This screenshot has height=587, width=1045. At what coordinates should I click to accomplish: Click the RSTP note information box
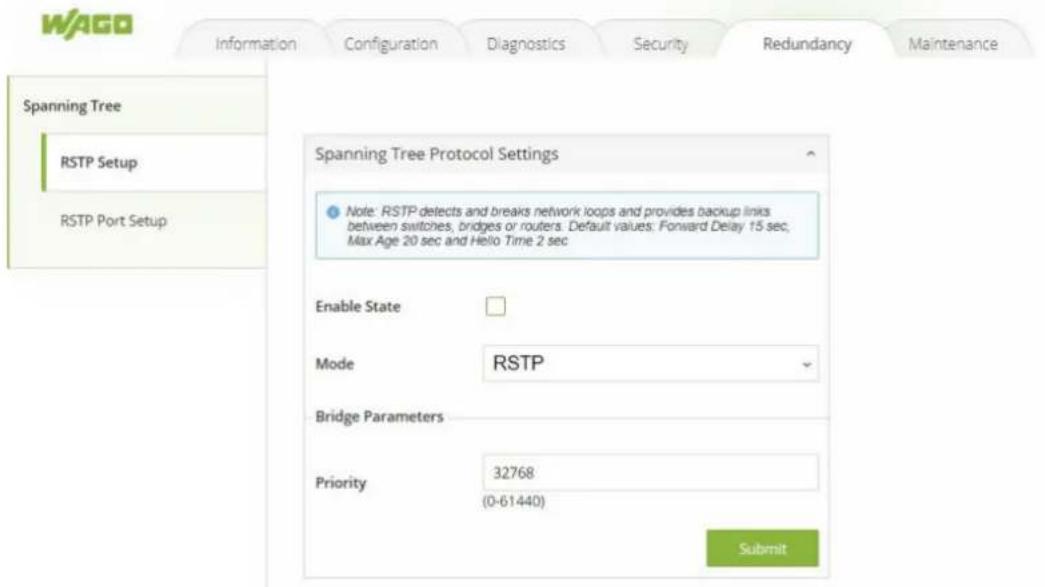pyautogui.click(x=567, y=225)
